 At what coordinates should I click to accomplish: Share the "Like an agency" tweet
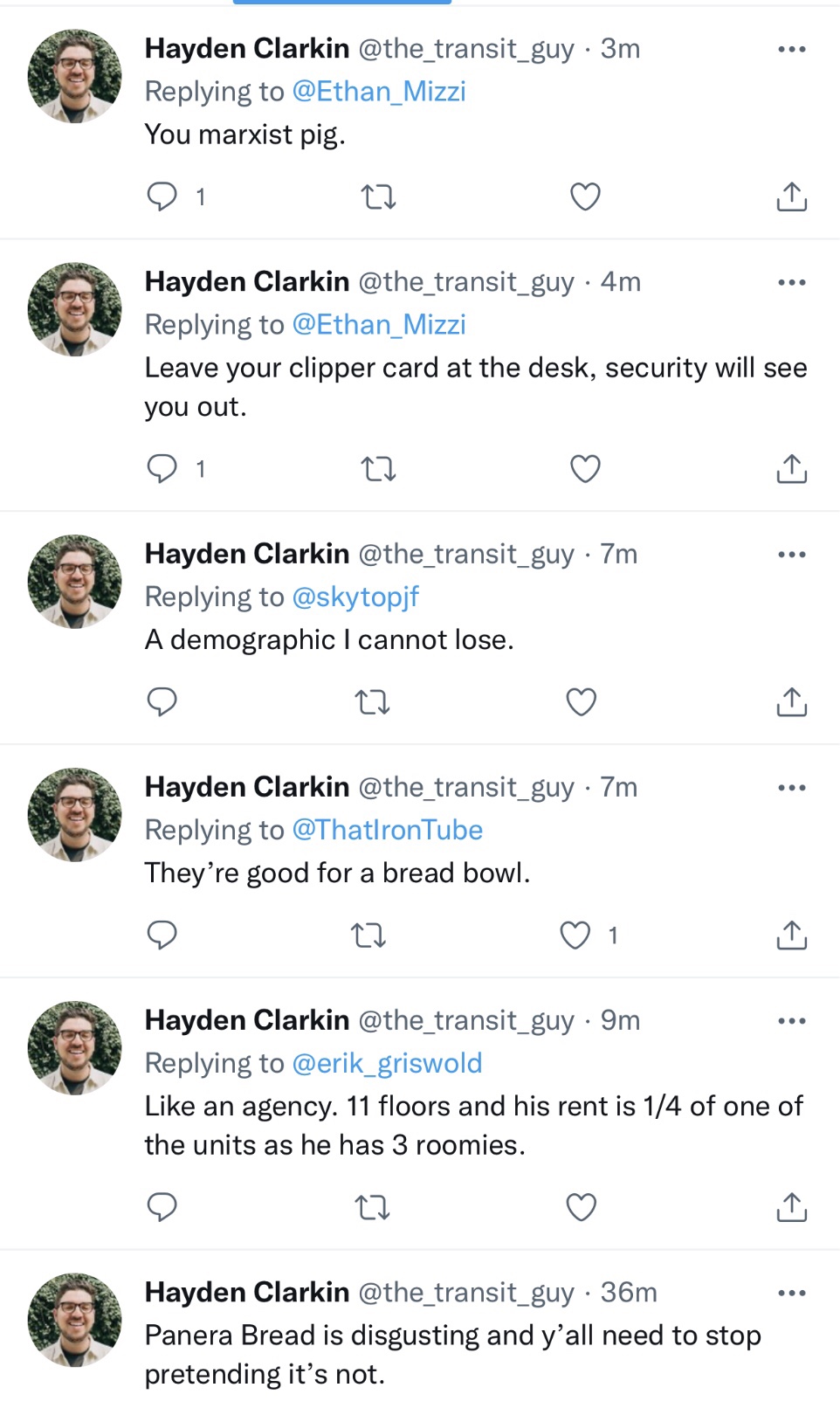(791, 1207)
